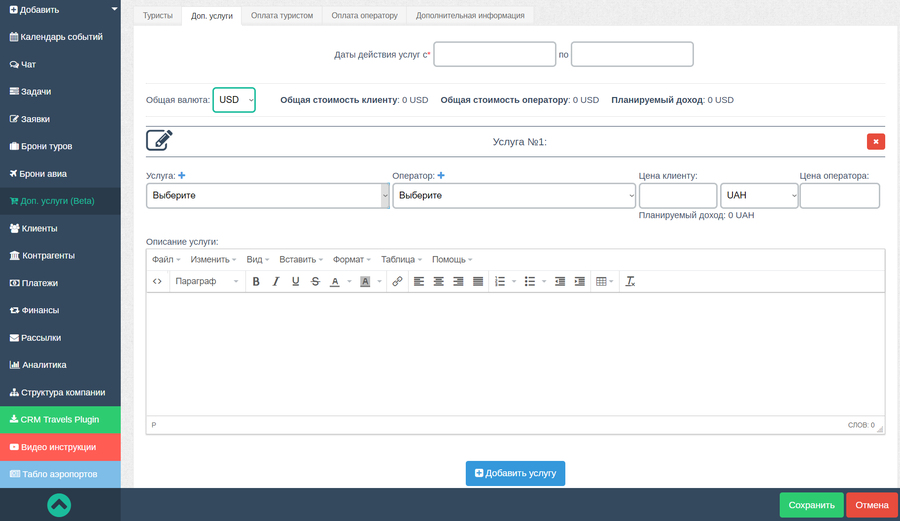Open the text color picker
This screenshot has width=900, height=521.
(336, 282)
